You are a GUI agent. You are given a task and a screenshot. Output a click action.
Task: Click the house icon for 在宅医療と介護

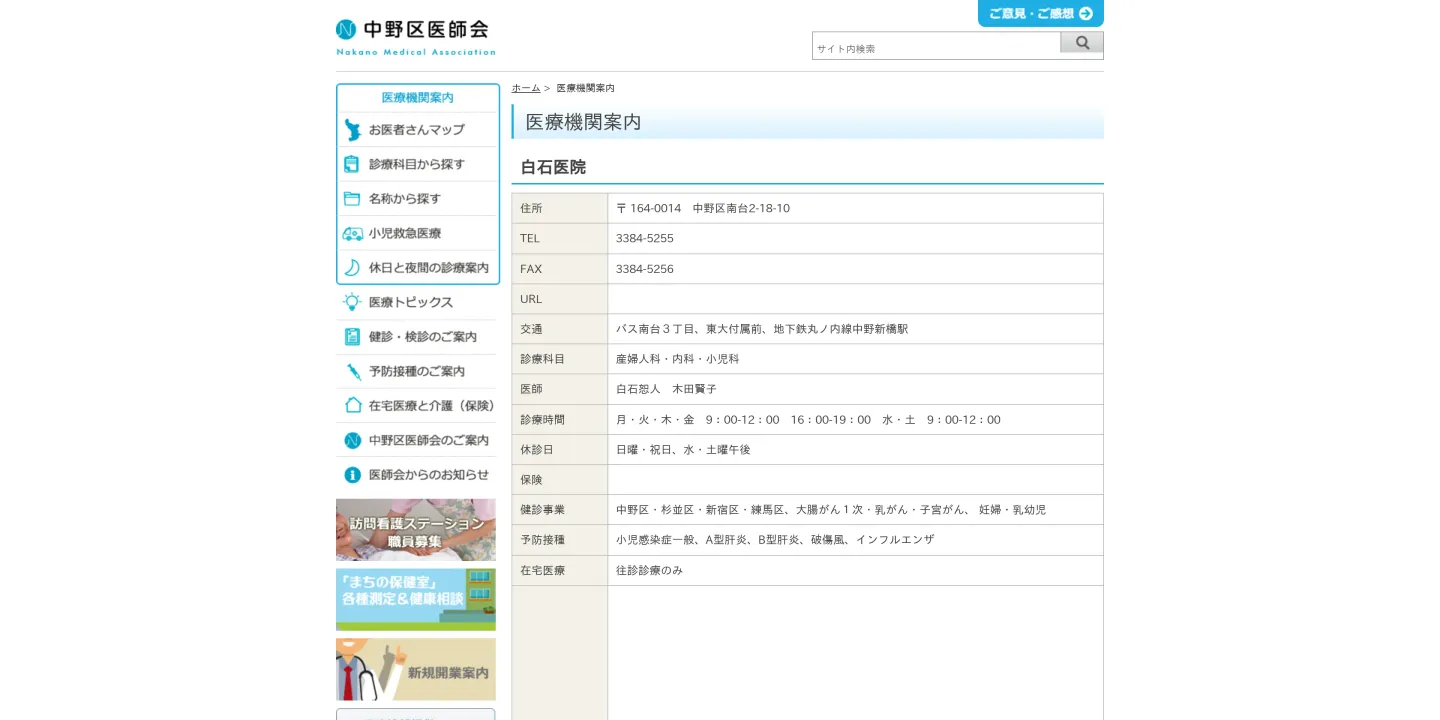coord(353,405)
